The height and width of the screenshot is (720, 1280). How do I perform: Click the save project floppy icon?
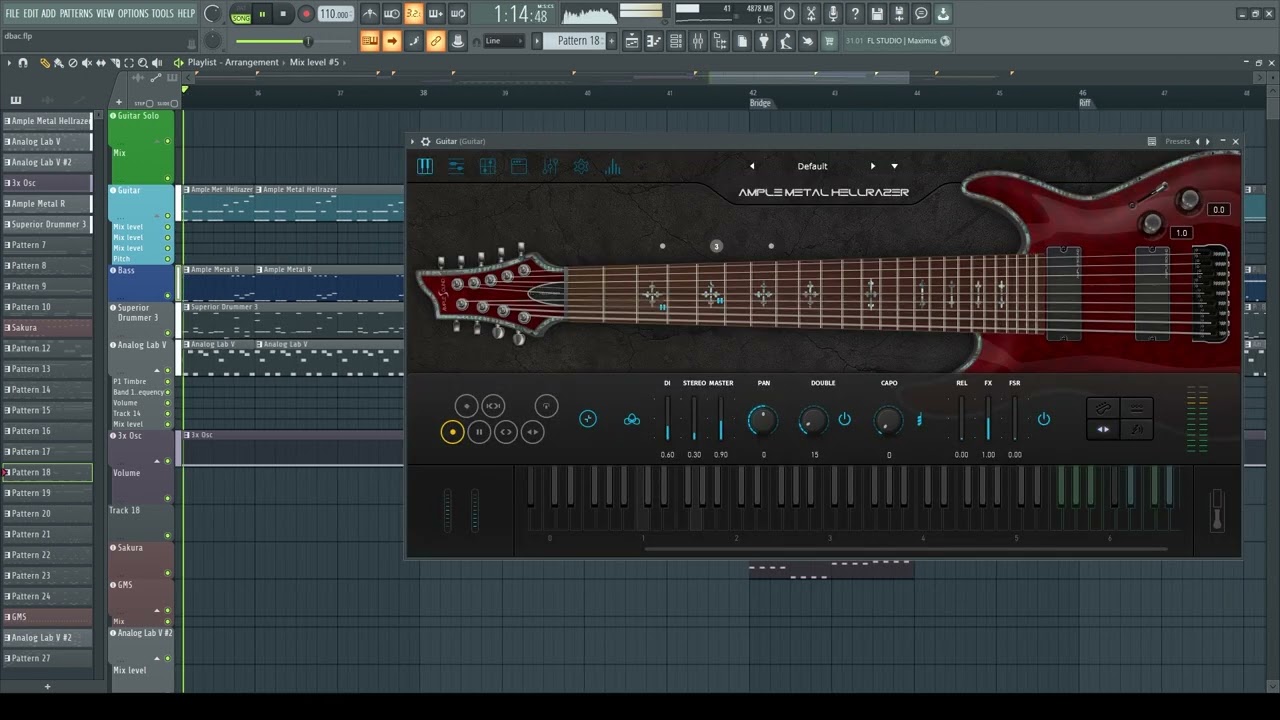(877, 14)
